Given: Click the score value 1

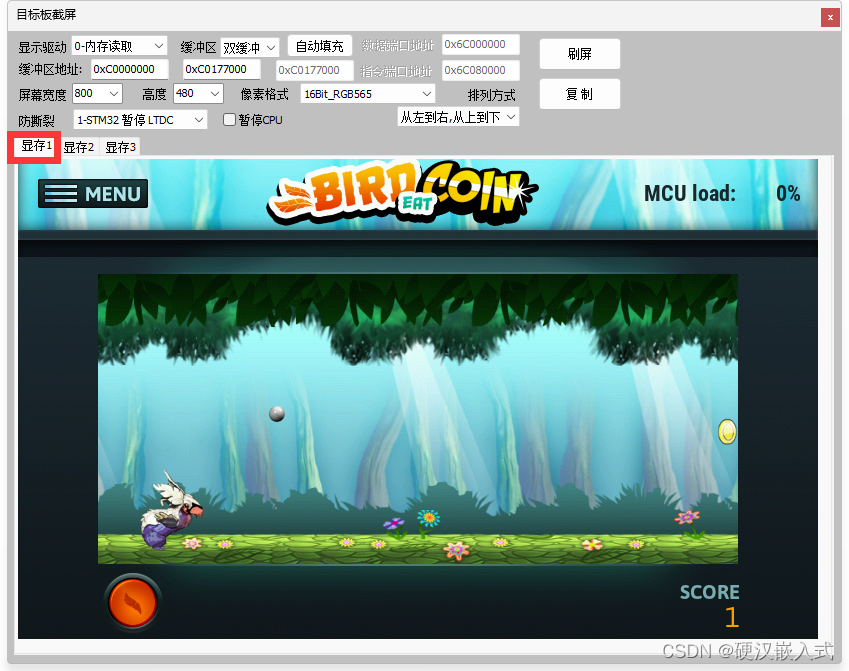Looking at the screenshot, I should pyautogui.click(x=732, y=617).
